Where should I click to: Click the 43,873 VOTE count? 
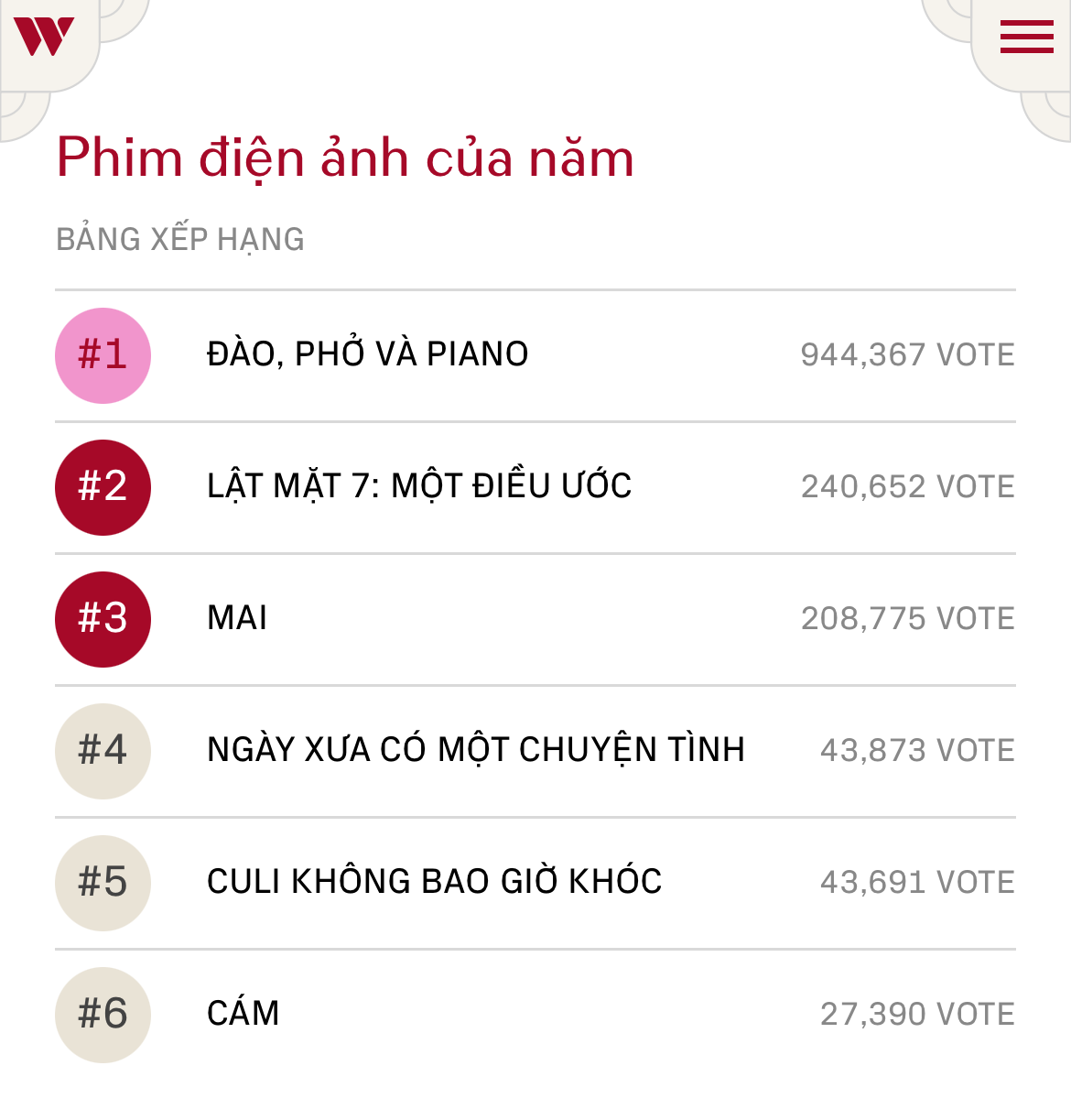click(x=917, y=751)
